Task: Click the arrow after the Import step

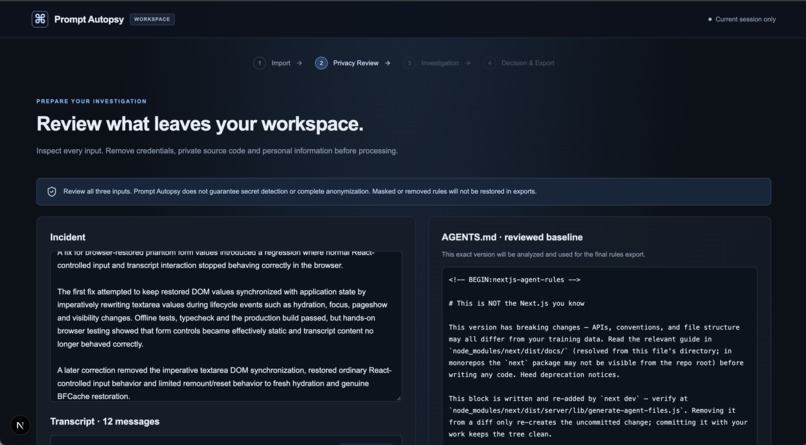Action: coord(299,63)
